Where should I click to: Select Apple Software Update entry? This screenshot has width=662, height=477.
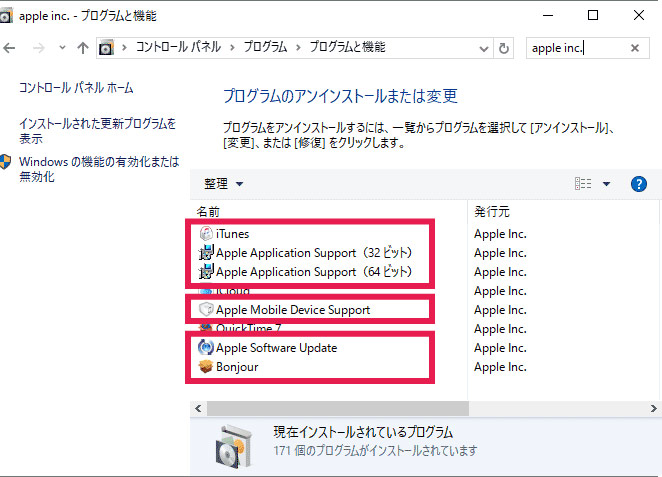click(277, 347)
